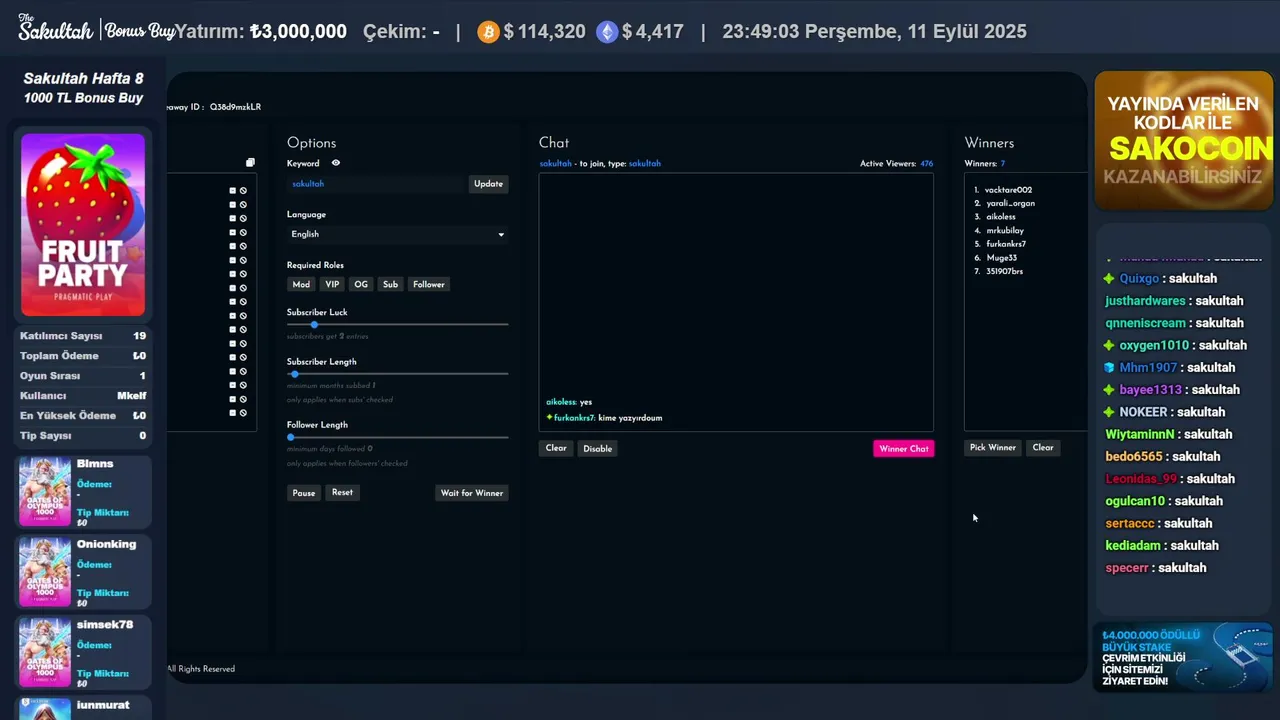Click username Leonidas_99 in stream chat

[x=1141, y=479]
